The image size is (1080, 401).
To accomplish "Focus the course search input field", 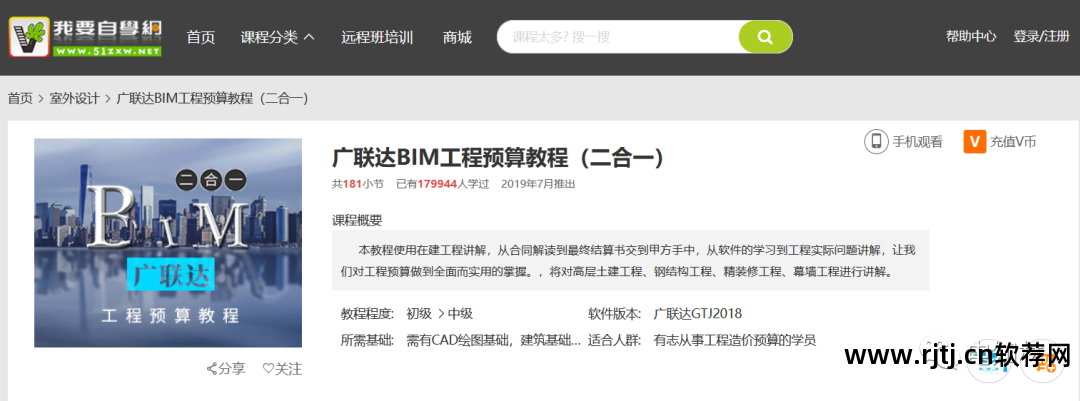I will pyautogui.click(x=618, y=37).
